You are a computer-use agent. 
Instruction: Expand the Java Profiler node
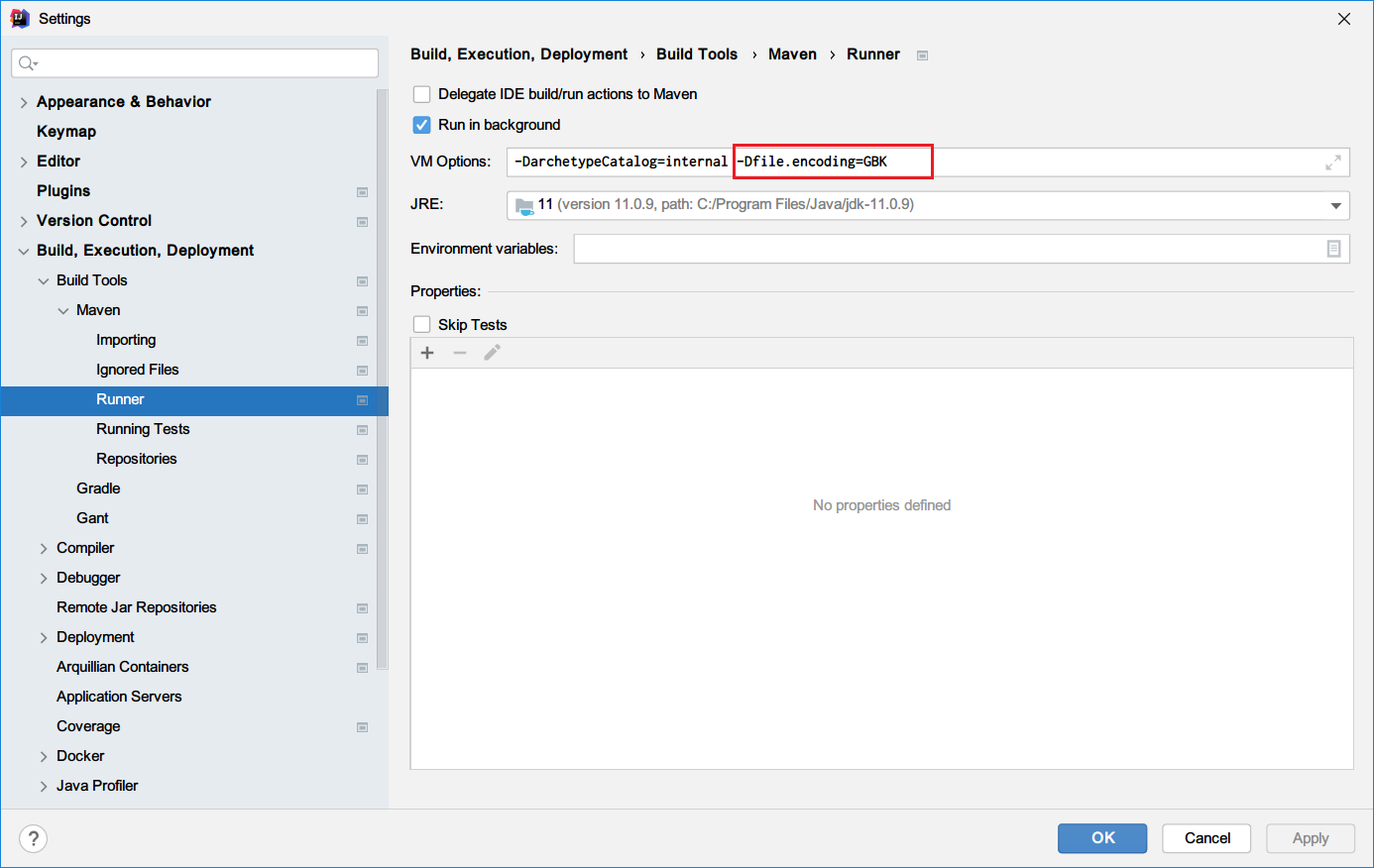(44, 786)
